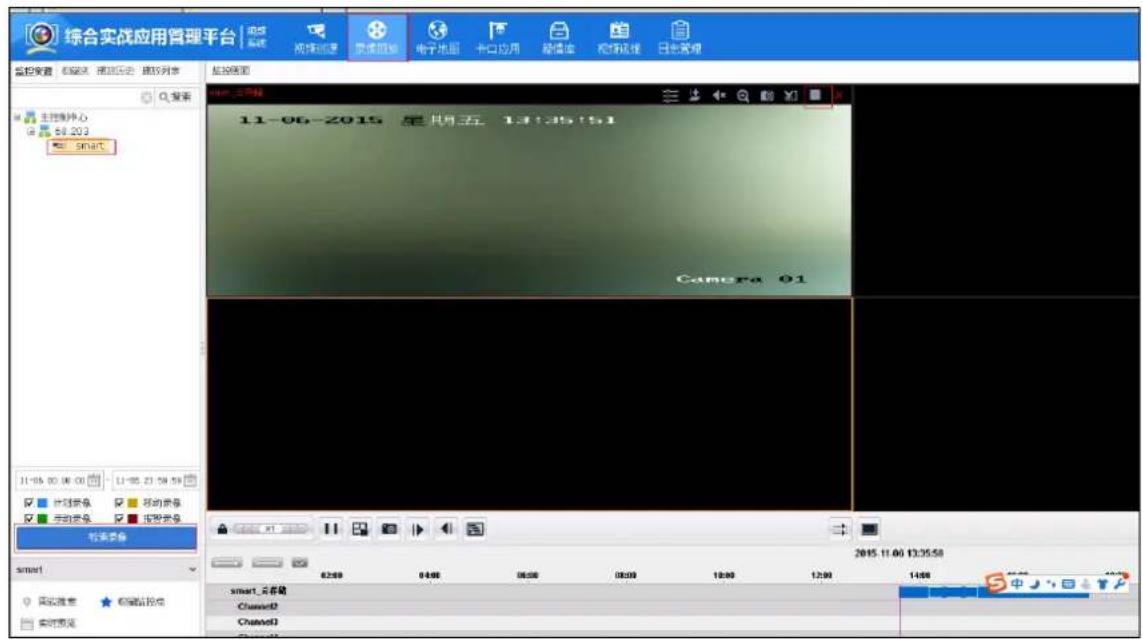This screenshot has width=1143, height=639.
Task: Click the first small button above the timeline
Action: click(226, 563)
